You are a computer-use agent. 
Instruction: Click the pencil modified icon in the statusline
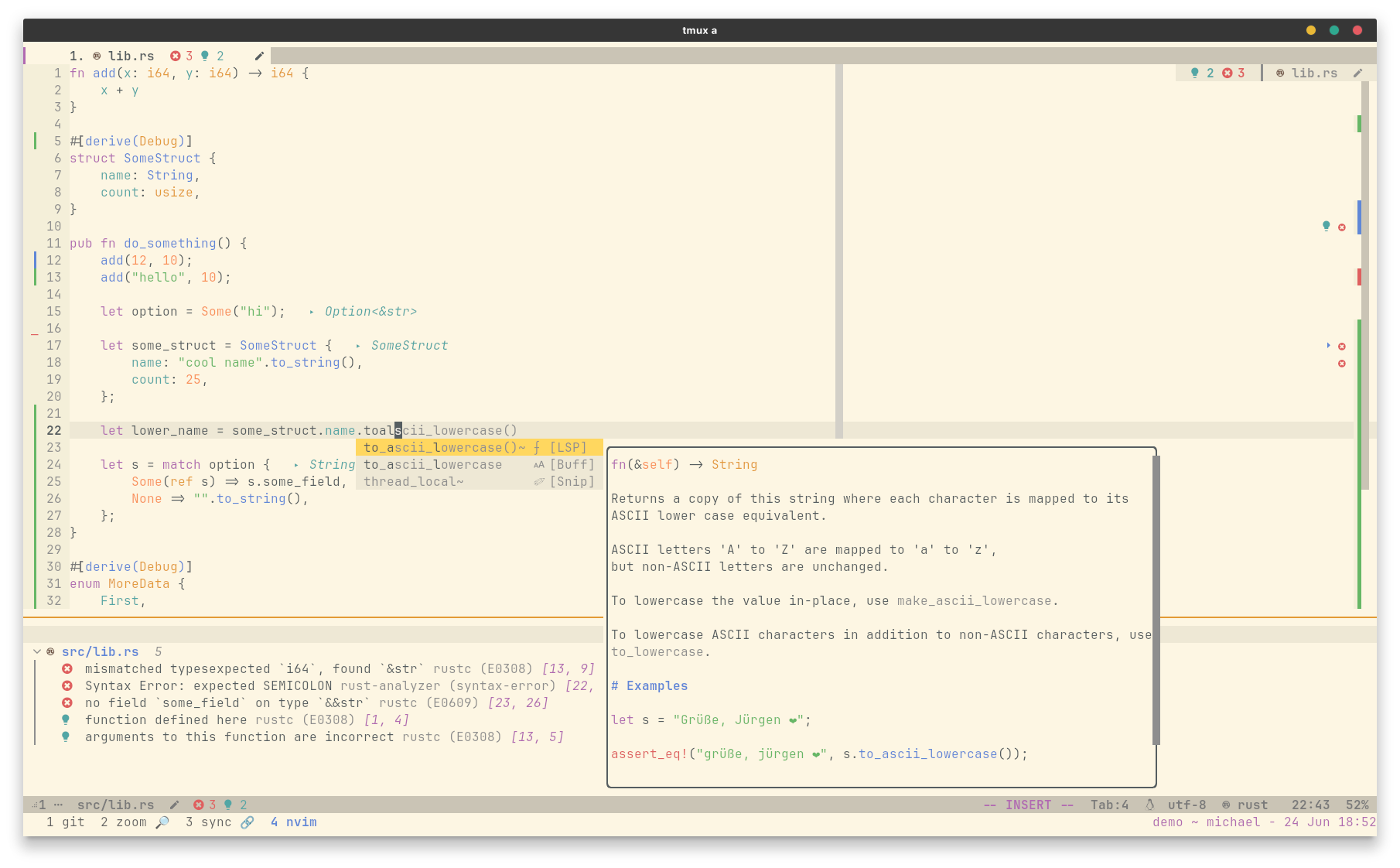pos(175,805)
